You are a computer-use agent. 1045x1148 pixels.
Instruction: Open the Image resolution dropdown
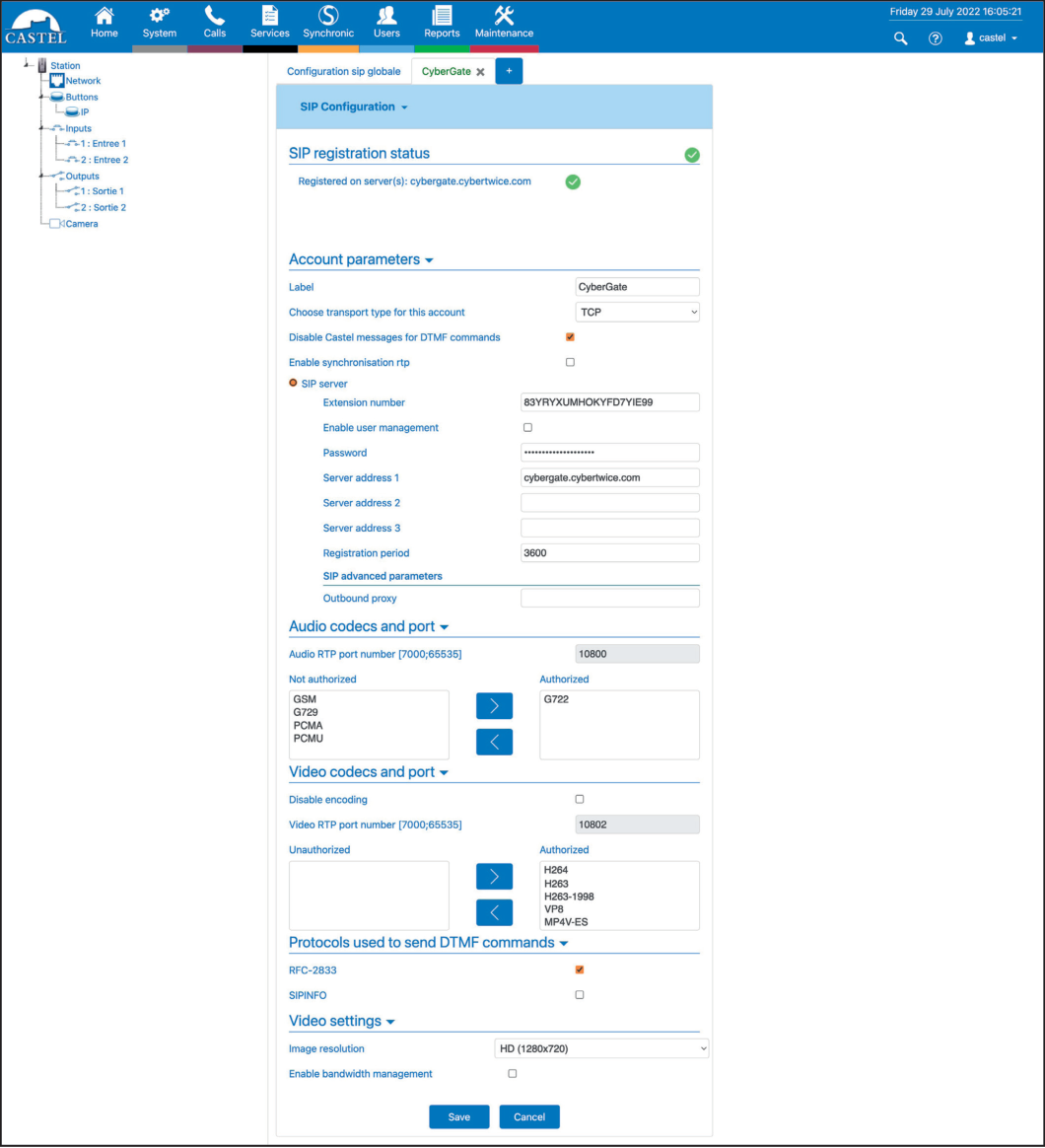601,1048
